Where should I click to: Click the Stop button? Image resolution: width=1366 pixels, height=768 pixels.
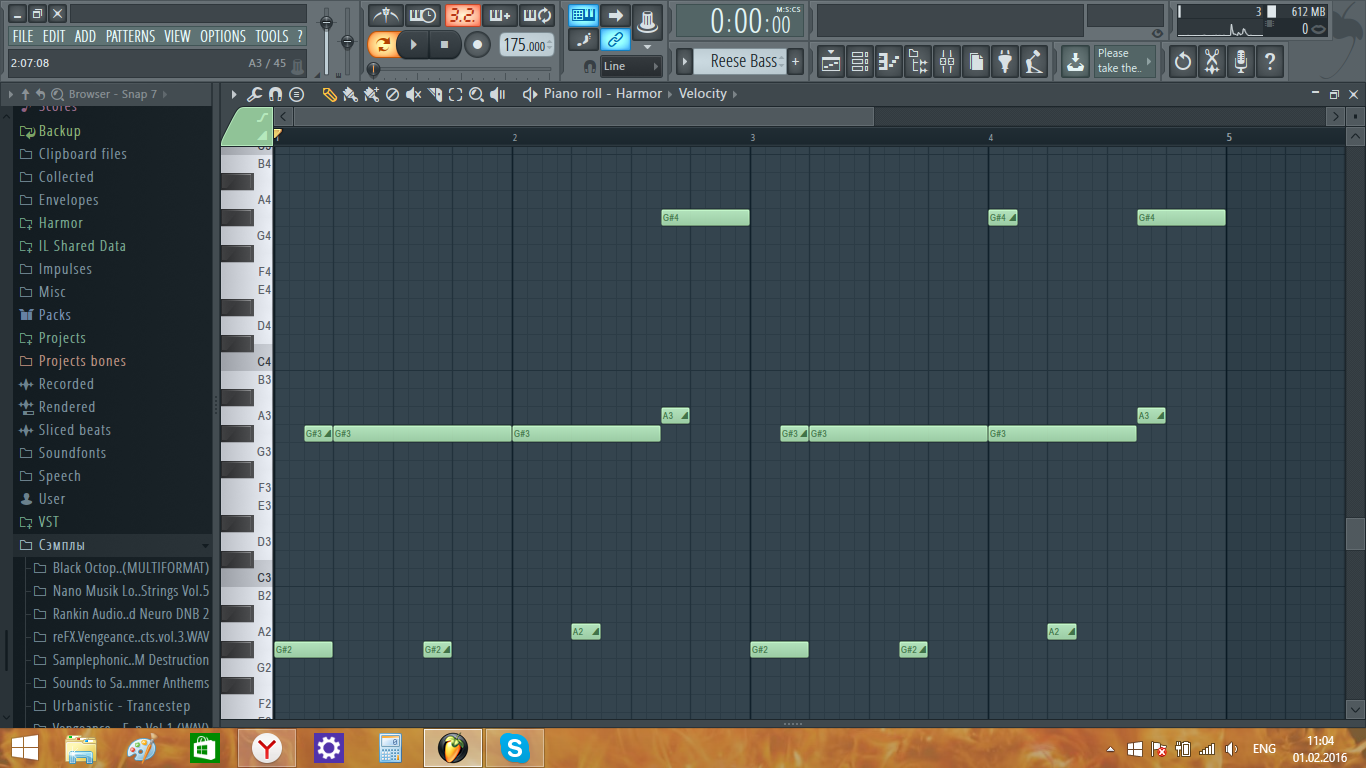tap(445, 45)
